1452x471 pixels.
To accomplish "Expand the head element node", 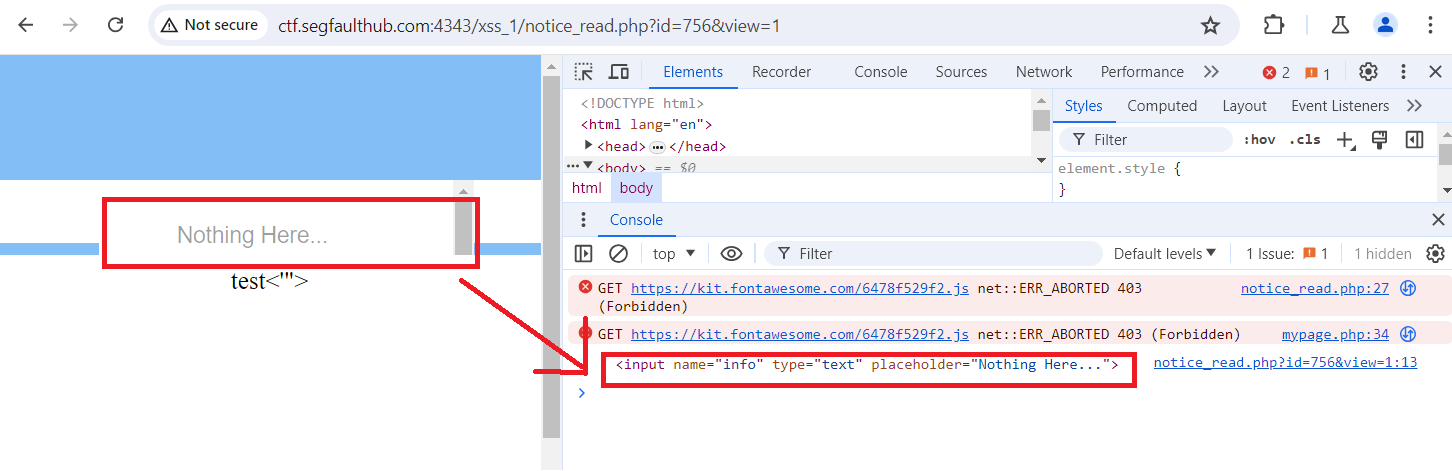I will click(x=589, y=146).
